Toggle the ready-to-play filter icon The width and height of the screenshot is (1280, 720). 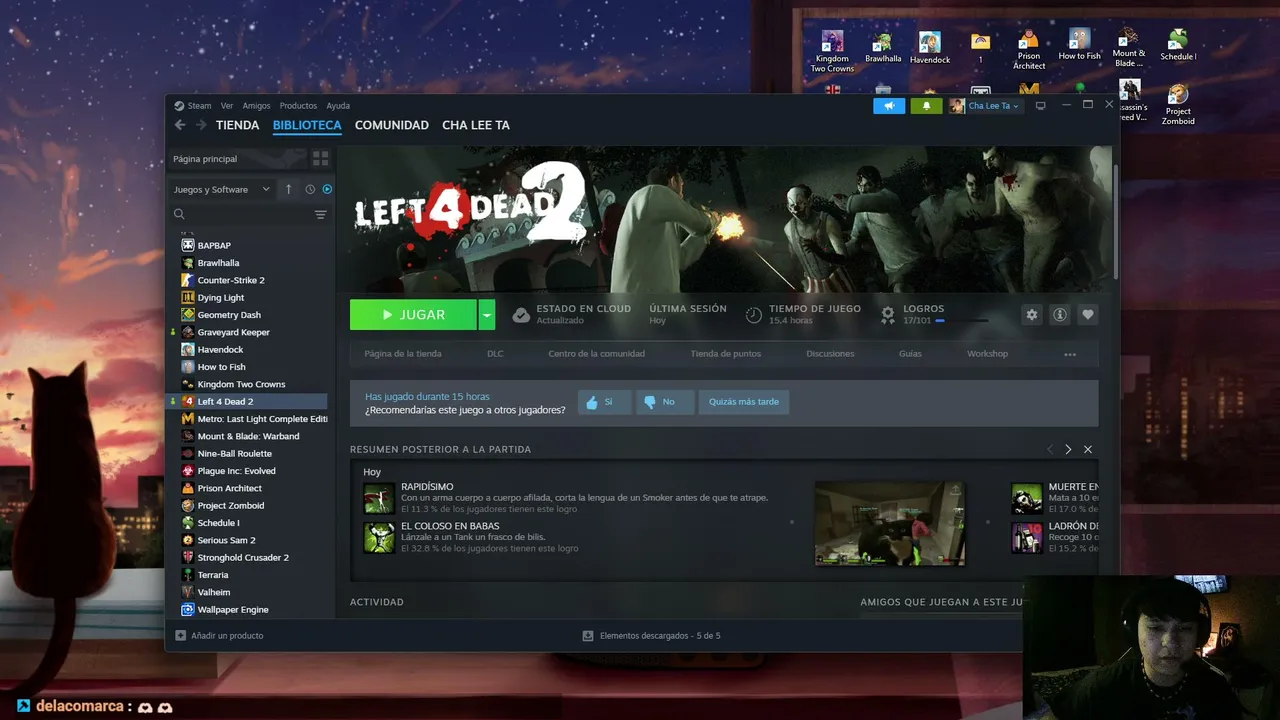coord(327,189)
